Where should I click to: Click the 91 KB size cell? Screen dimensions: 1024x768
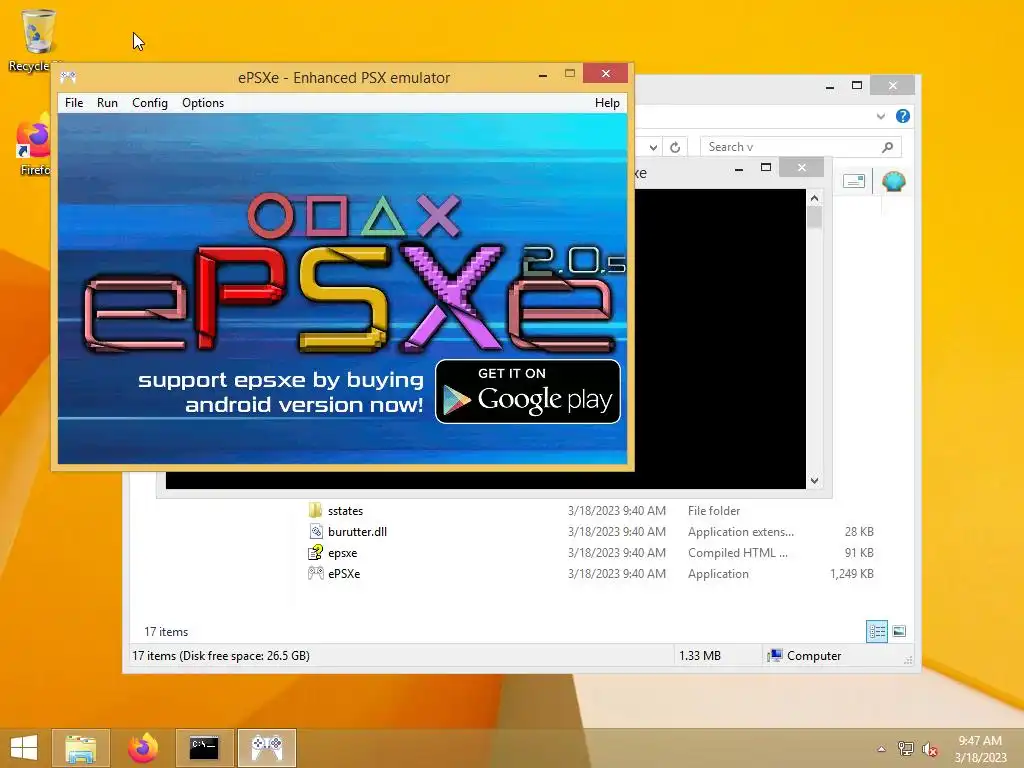tap(859, 552)
